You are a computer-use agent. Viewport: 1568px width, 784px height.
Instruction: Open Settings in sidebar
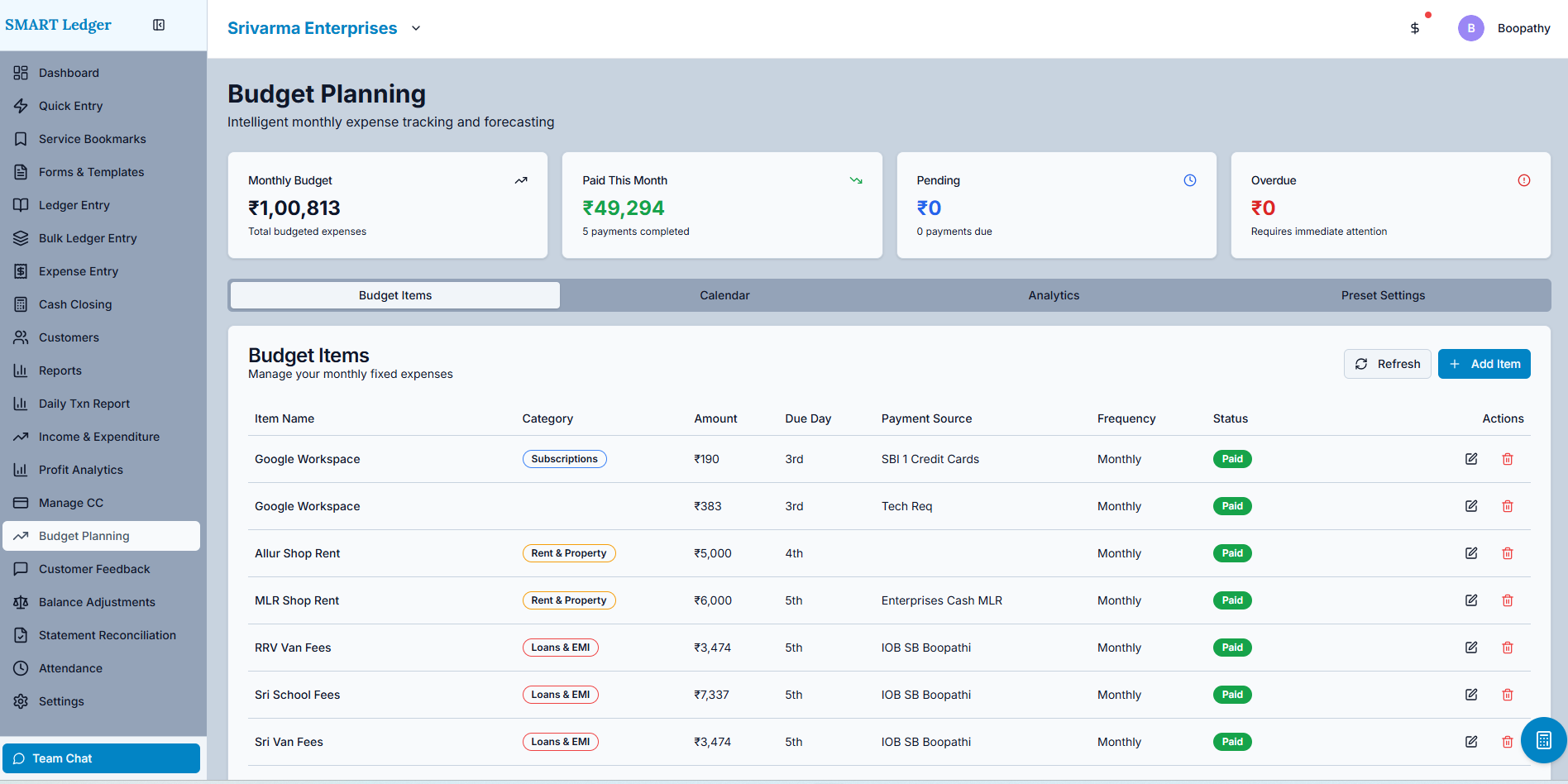pyautogui.click(x=101, y=701)
